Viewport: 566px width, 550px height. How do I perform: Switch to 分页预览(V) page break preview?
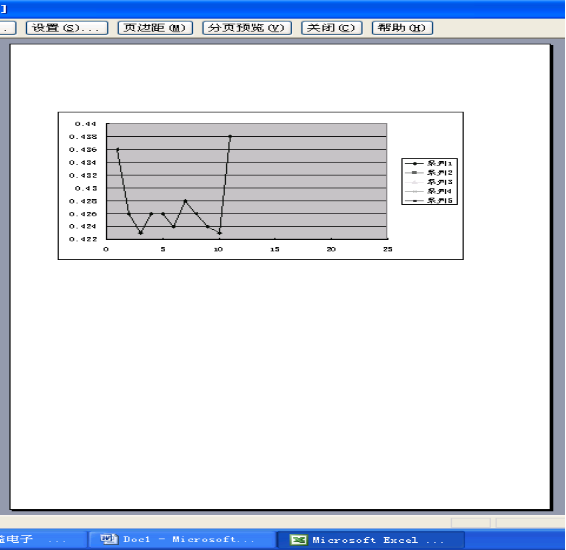247,28
